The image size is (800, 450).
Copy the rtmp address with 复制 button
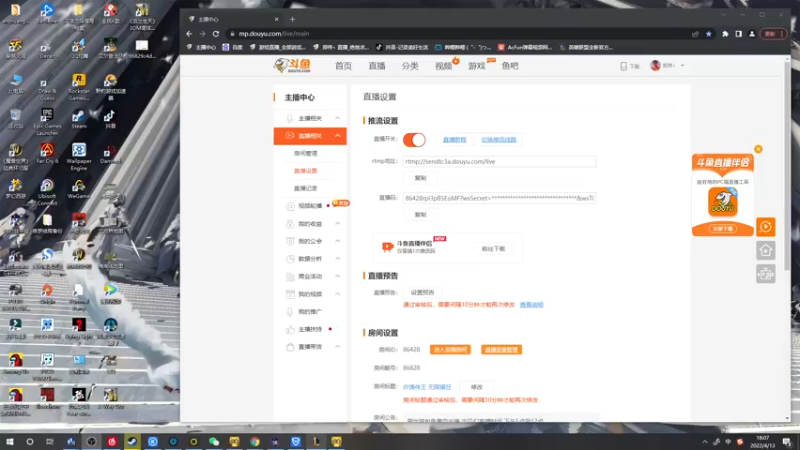tap(420, 178)
